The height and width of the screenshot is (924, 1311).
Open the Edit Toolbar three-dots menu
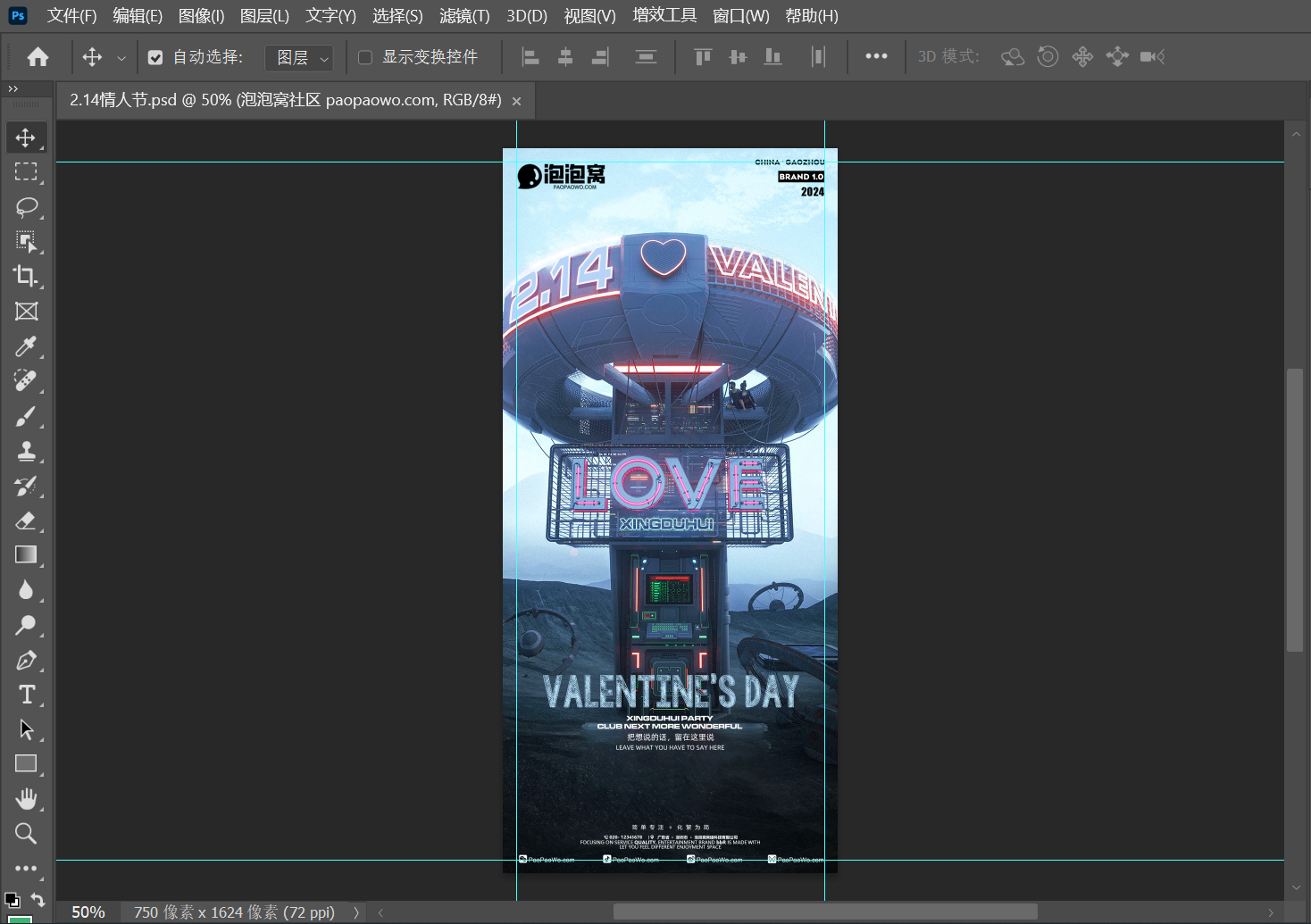click(26, 869)
